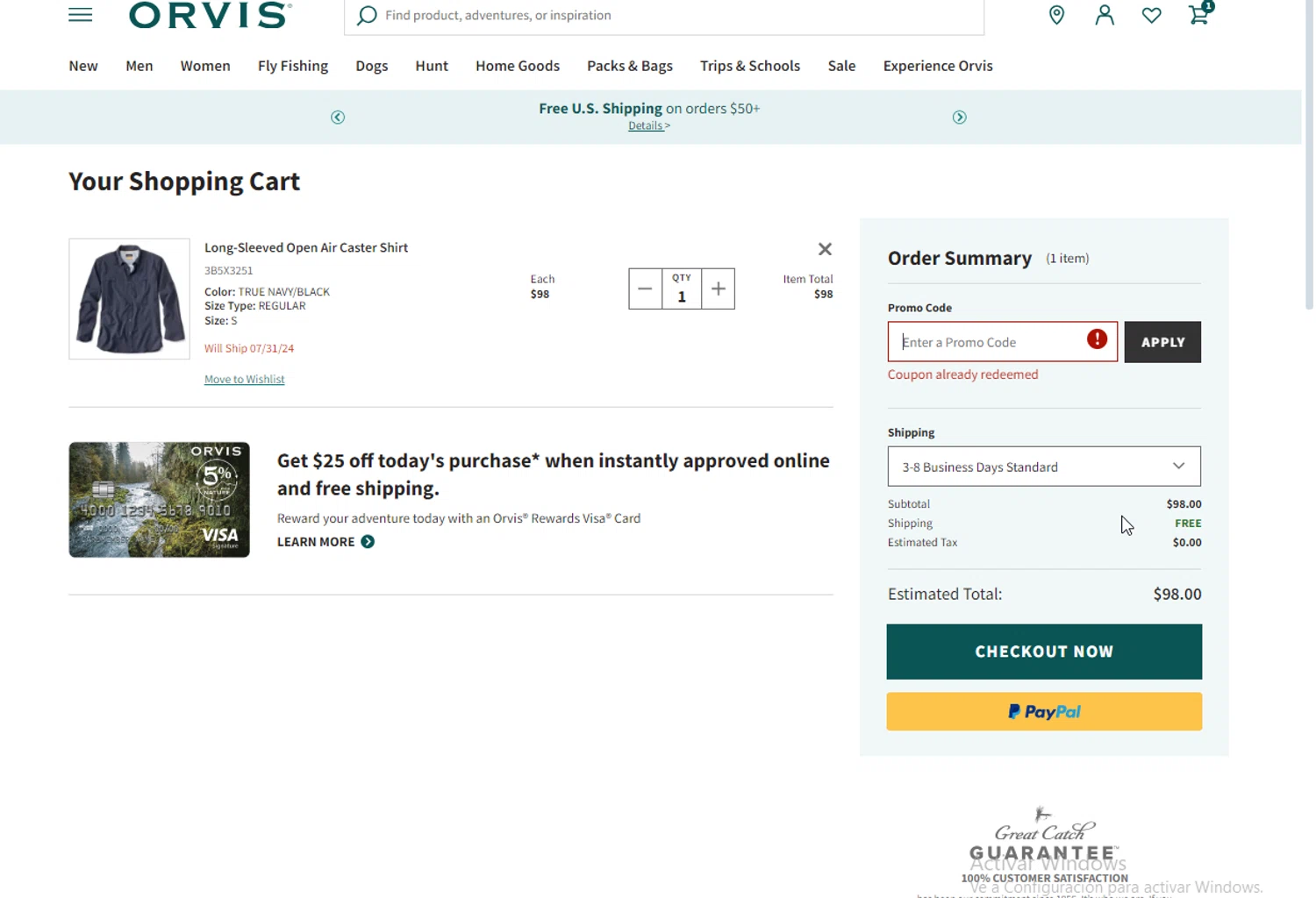Click the Get $25 off promotion headline
The width and height of the screenshot is (1316, 898).
[x=554, y=474]
